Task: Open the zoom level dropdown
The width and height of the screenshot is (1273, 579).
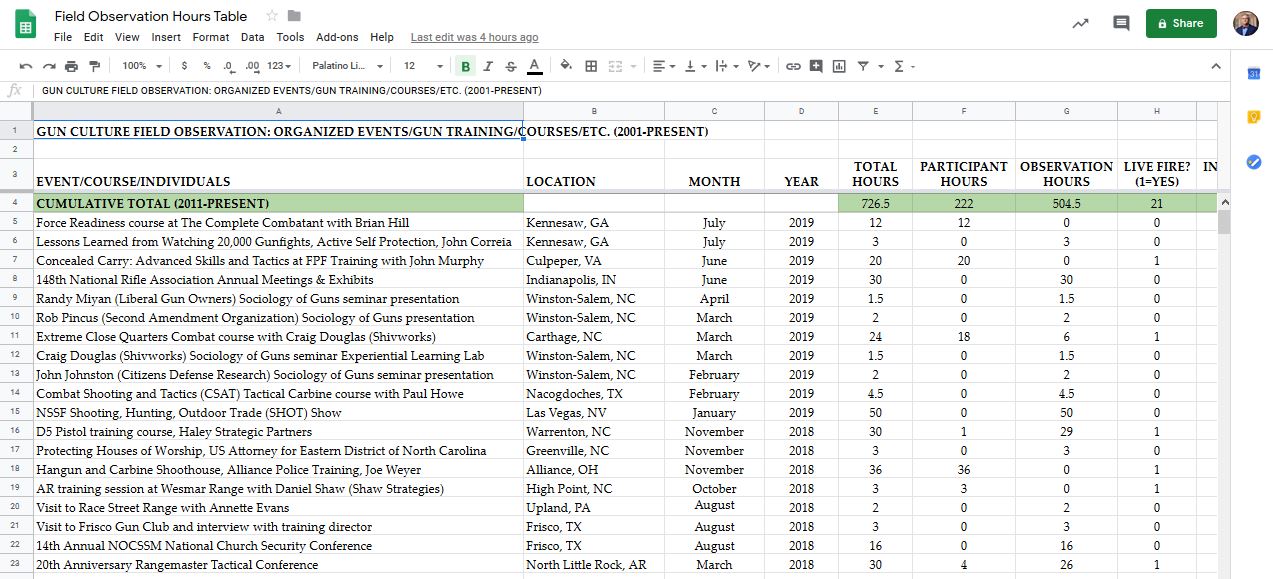Action: coord(141,66)
